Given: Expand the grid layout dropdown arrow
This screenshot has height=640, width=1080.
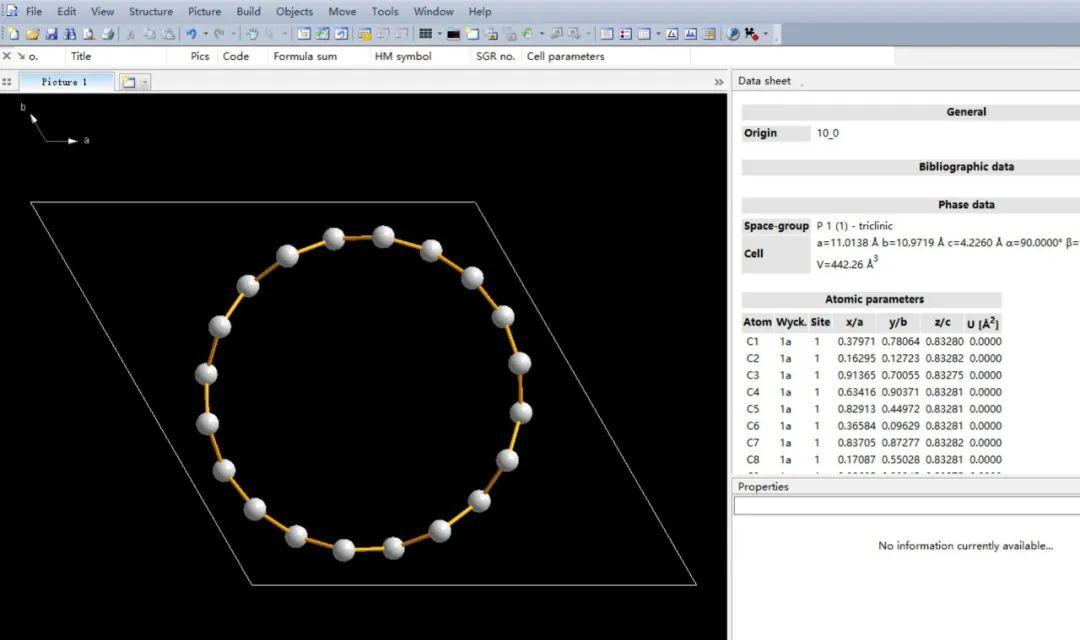Looking at the screenshot, I should click(439, 34).
